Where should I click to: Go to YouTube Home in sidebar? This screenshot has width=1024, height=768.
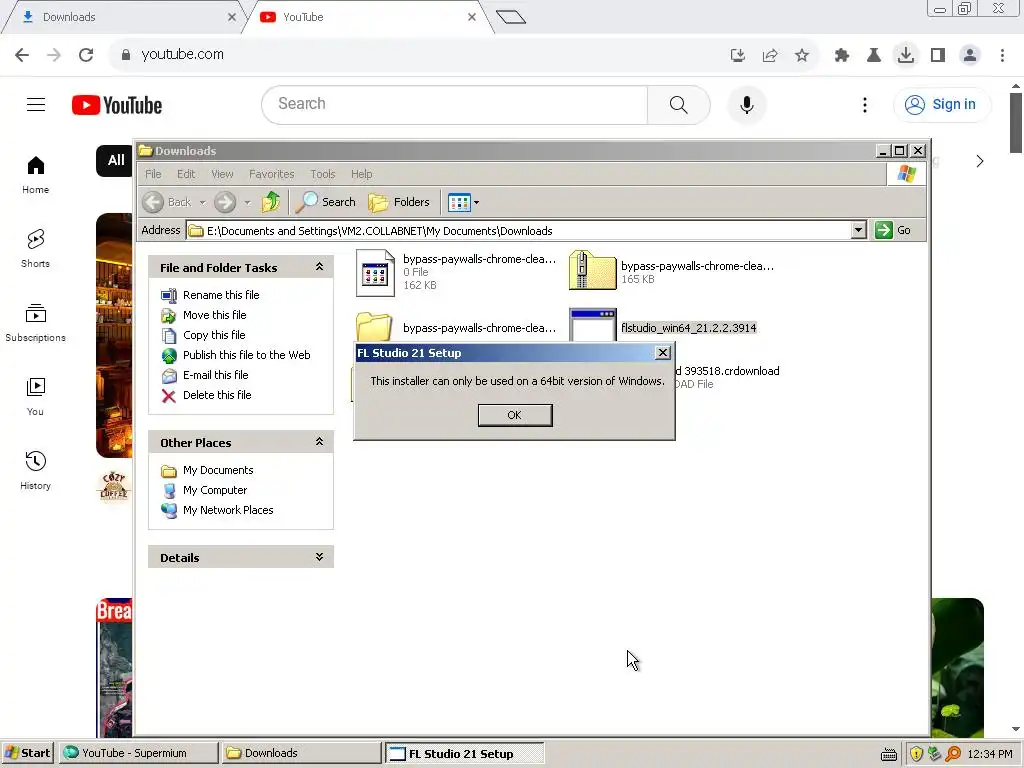coord(35,175)
